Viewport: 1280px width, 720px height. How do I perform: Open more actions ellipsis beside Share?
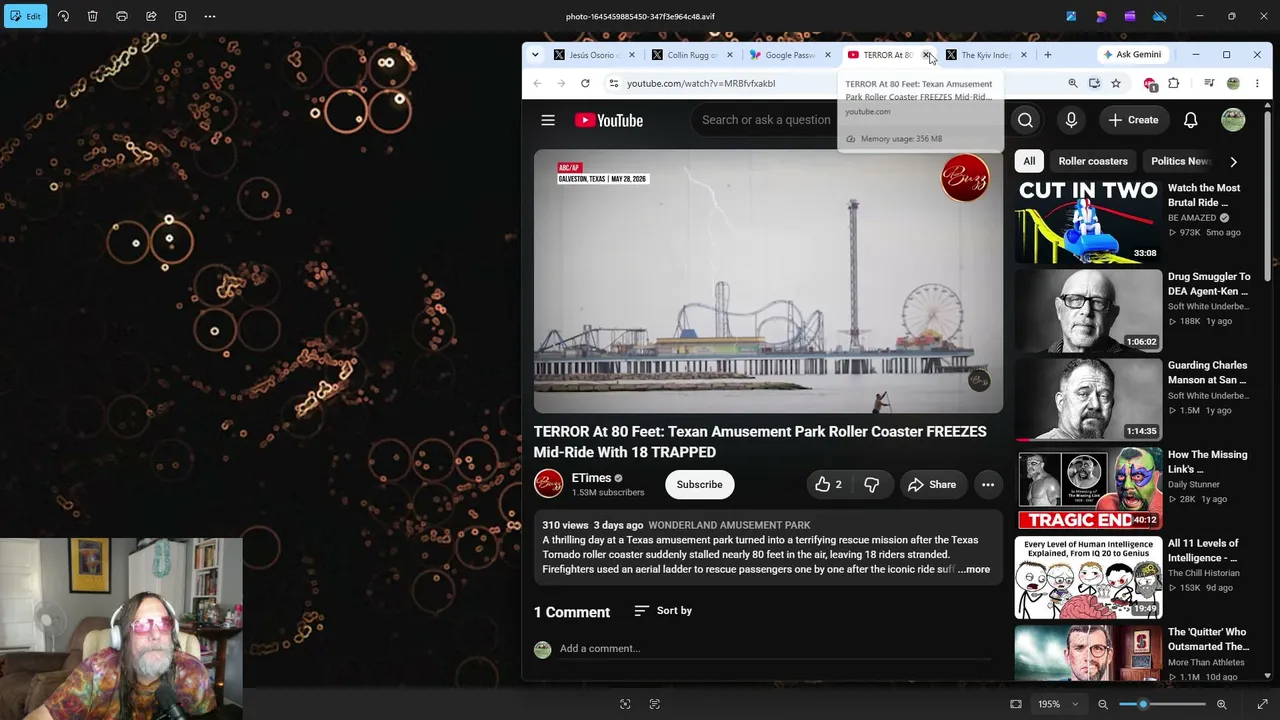click(988, 485)
